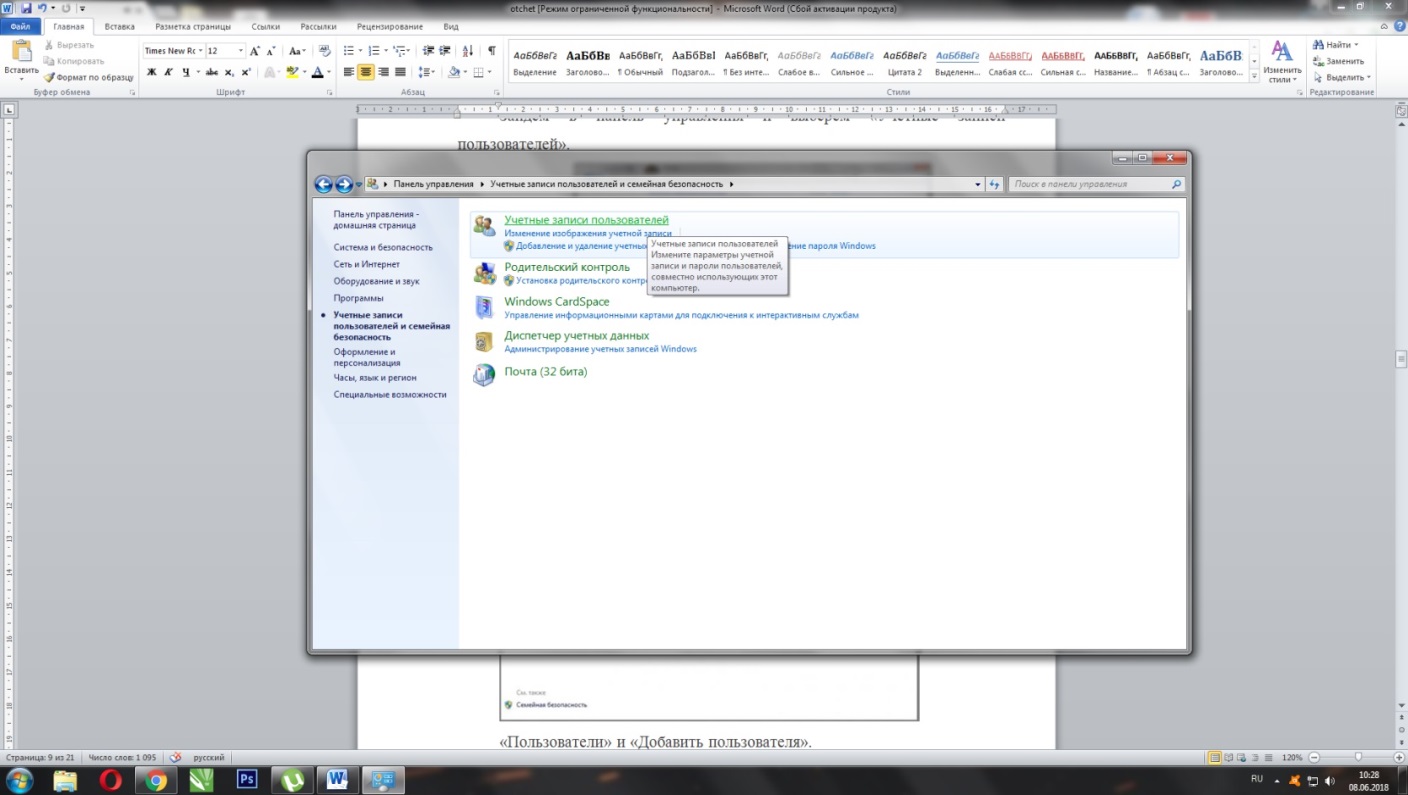
Task: Open the font name box showing Times New Roman
Action: coord(173,50)
